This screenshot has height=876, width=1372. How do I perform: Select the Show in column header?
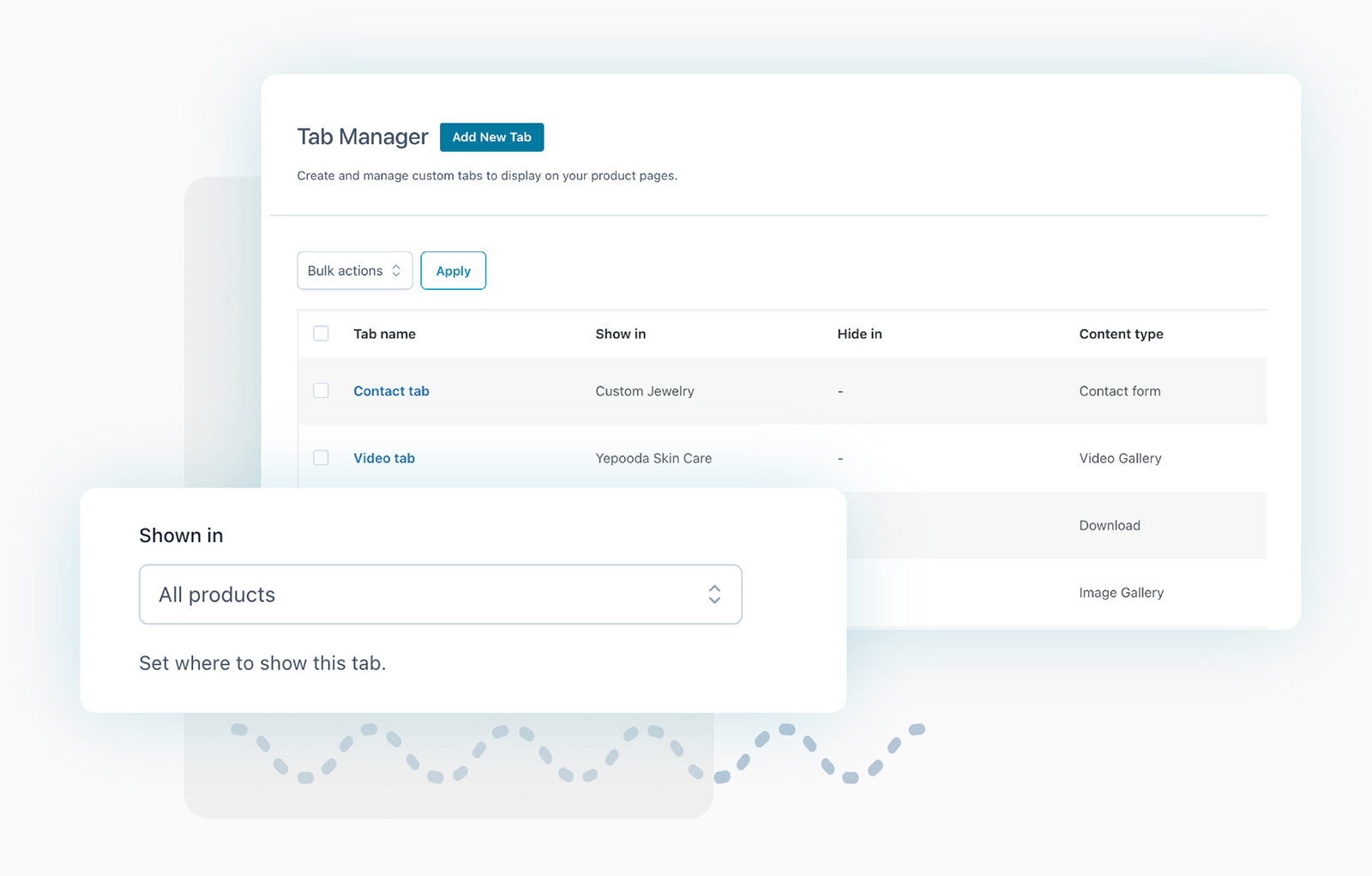tap(620, 334)
